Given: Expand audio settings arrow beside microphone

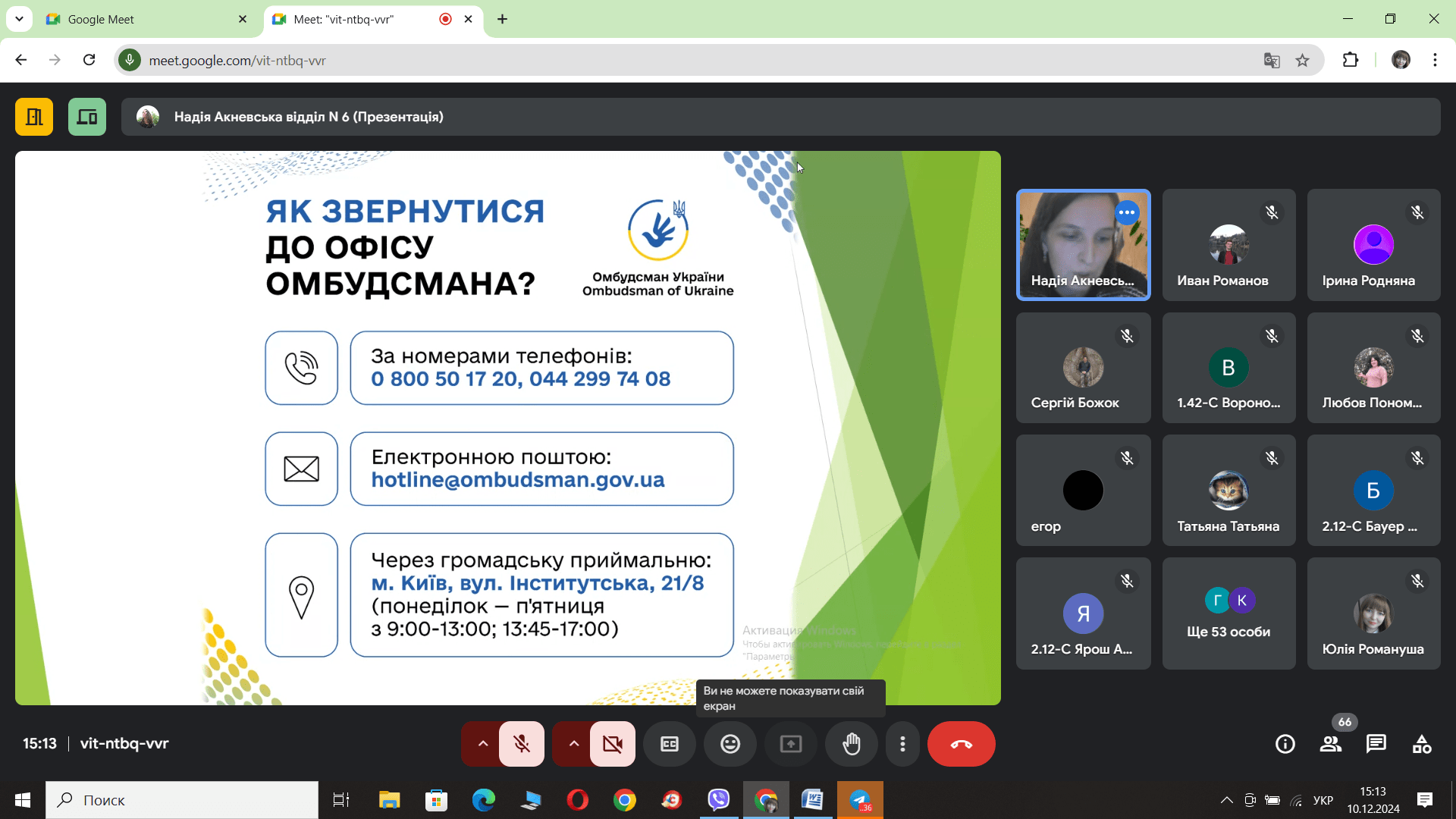Looking at the screenshot, I should (x=482, y=744).
